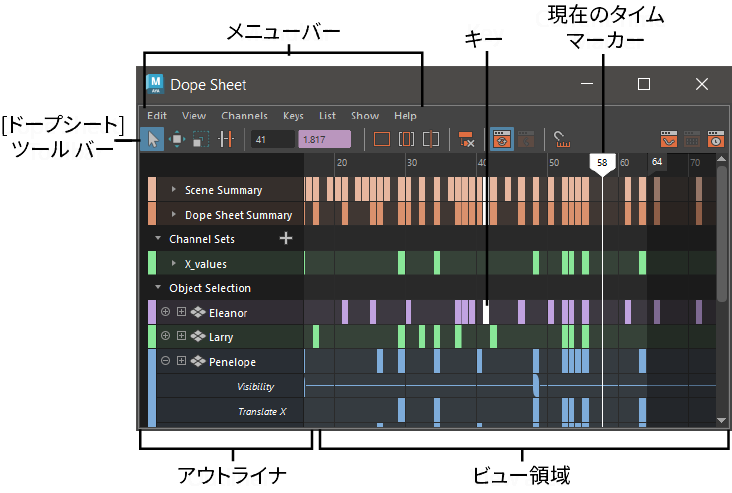Collapse the Channel Sets section arrow

158,238
